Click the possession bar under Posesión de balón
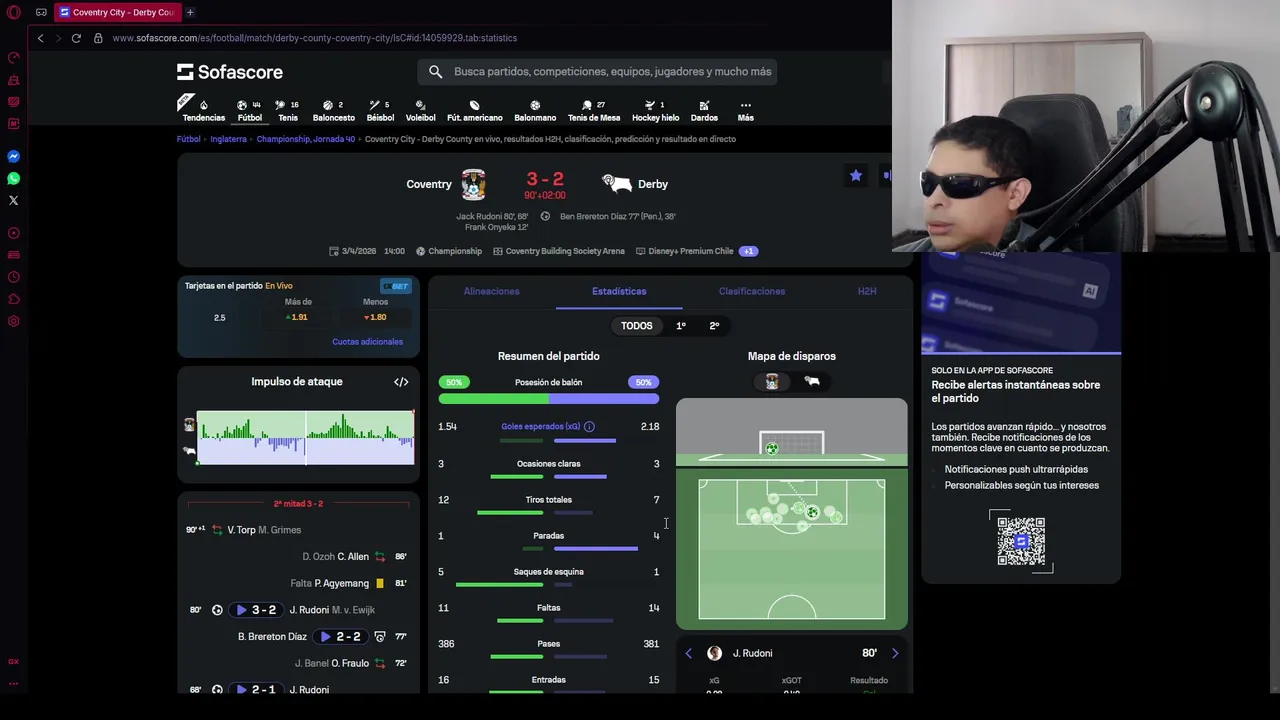Image resolution: width=1280 pixels, height=720 pixels. 548,398
